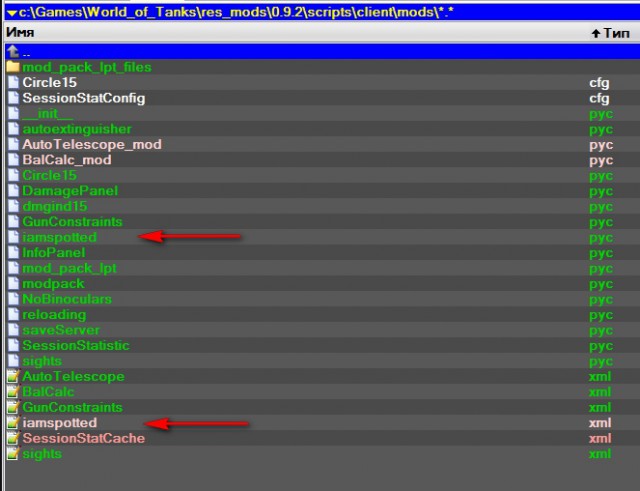Image resolution: width=640 pixels, height=491 pixels.
Task: Select the autoextinguisher file name
Action: (77, 129)
